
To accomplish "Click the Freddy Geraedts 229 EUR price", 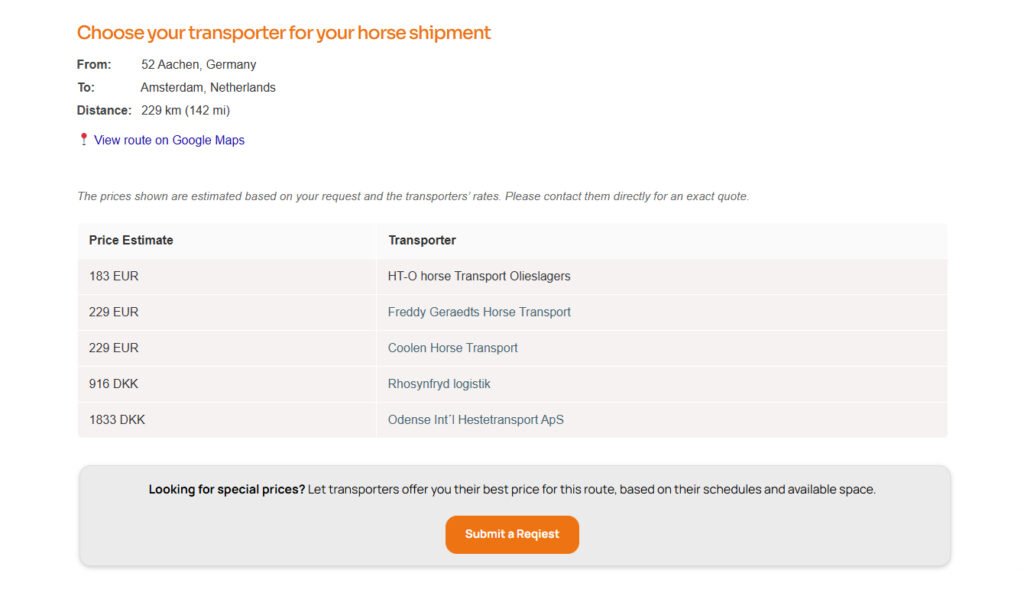I will click(x=114, y=312).
